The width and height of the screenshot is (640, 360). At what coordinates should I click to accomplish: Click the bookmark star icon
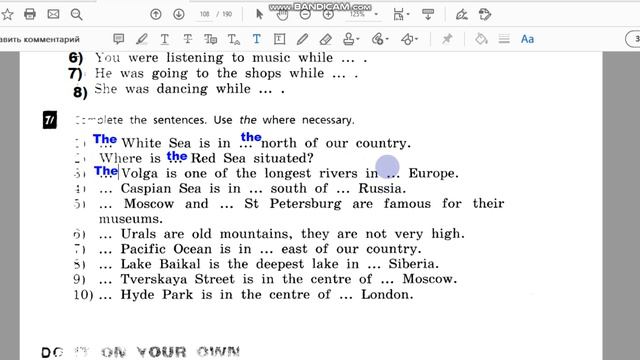7,15
